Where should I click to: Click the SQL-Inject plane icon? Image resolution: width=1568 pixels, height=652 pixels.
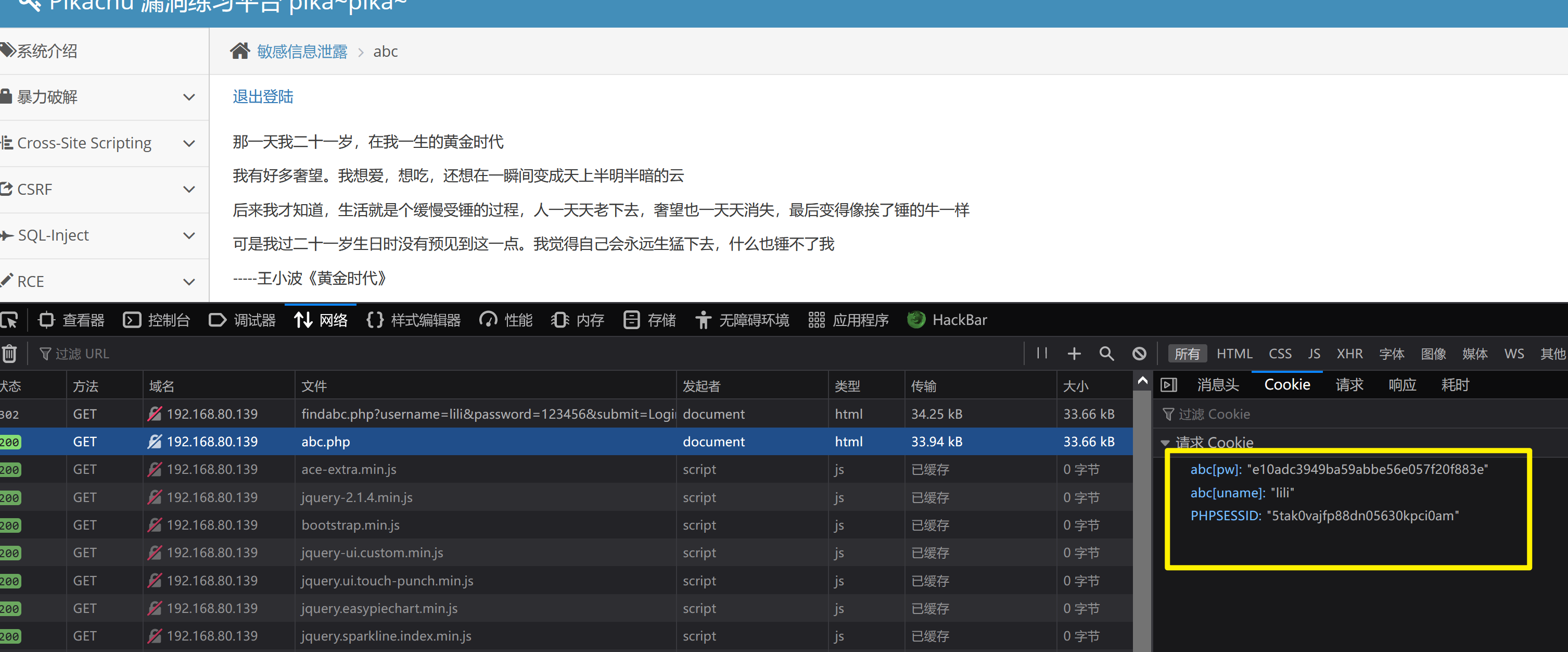point(7,235)
